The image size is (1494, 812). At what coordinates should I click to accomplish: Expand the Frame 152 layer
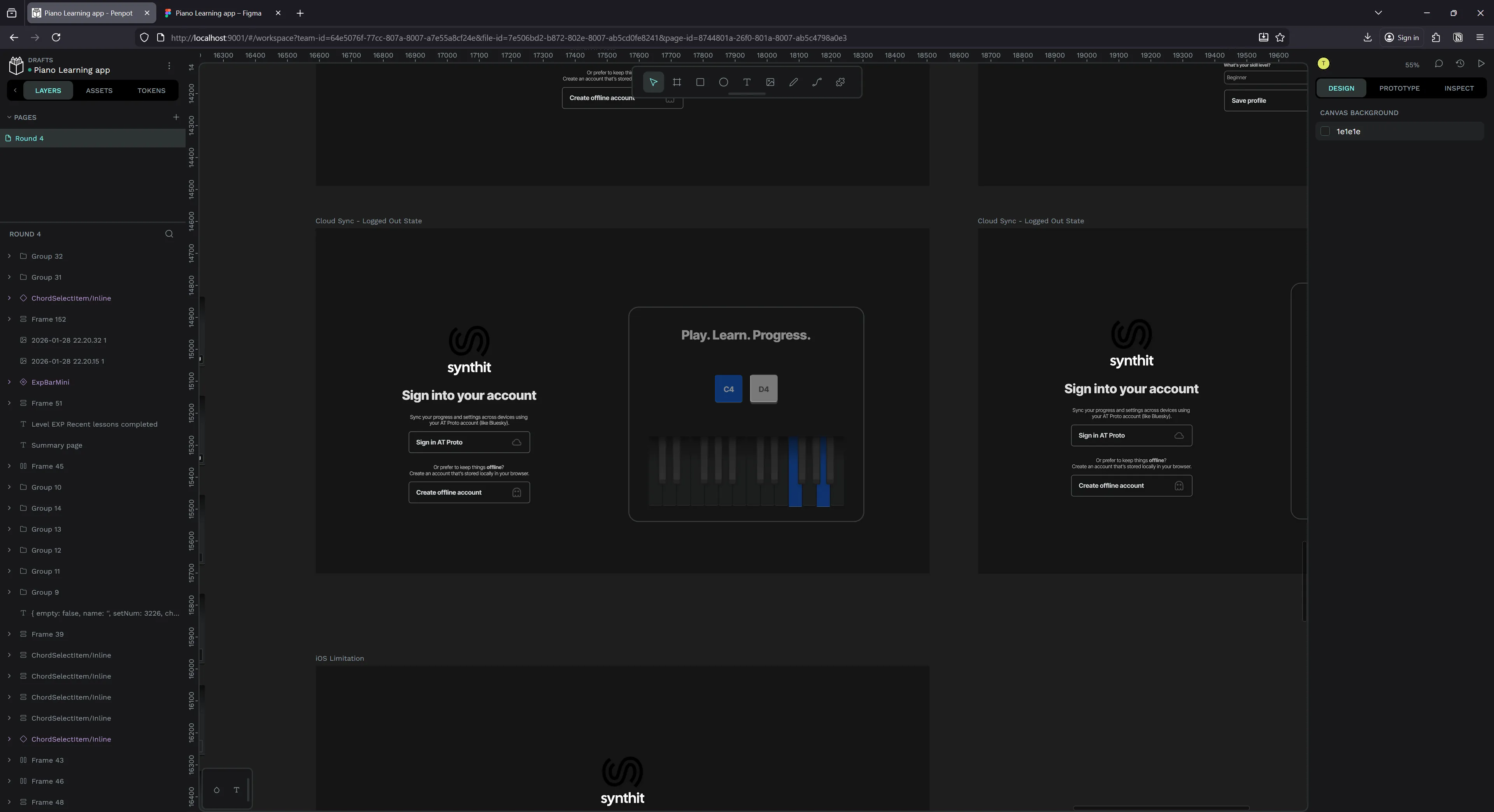tap(9, 319)
